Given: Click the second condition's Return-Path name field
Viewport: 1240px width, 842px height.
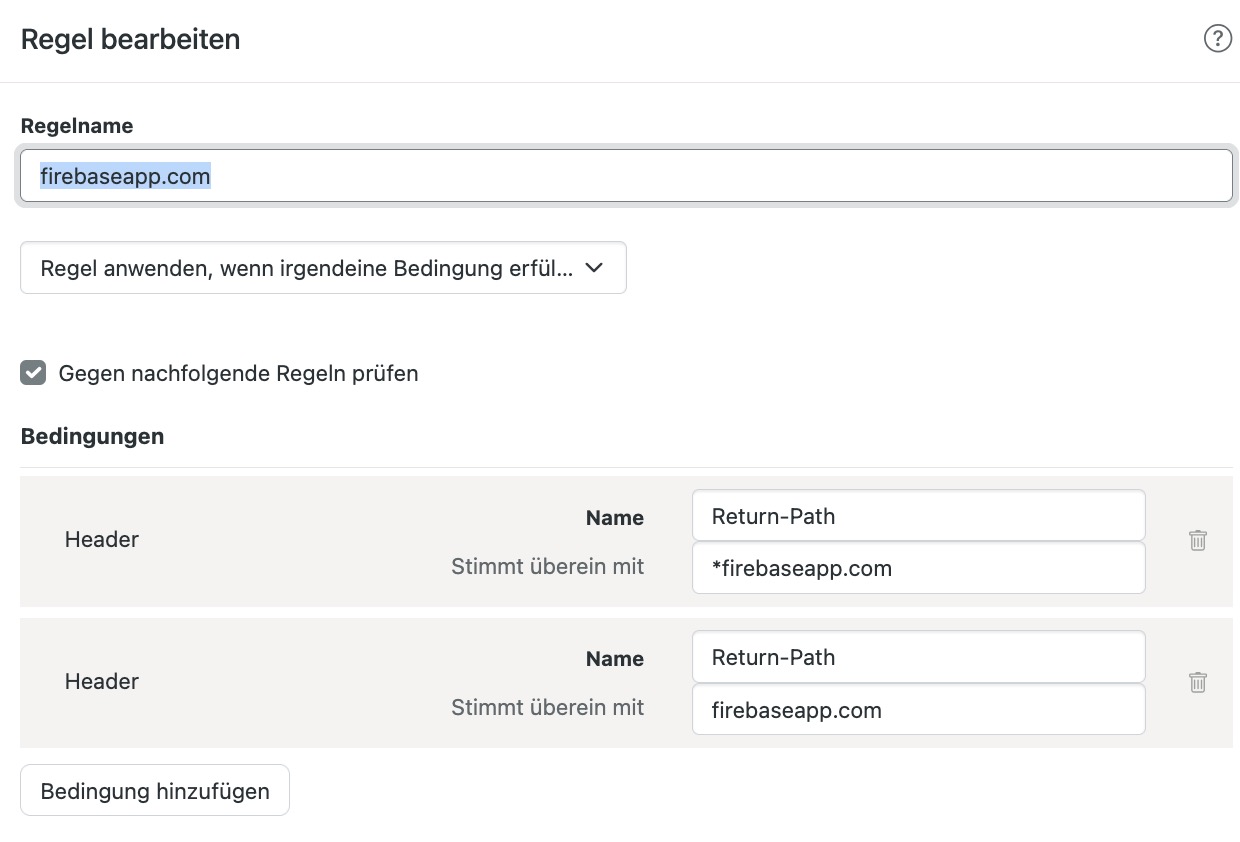Looking at the screenshot, I should click(918, 657).
